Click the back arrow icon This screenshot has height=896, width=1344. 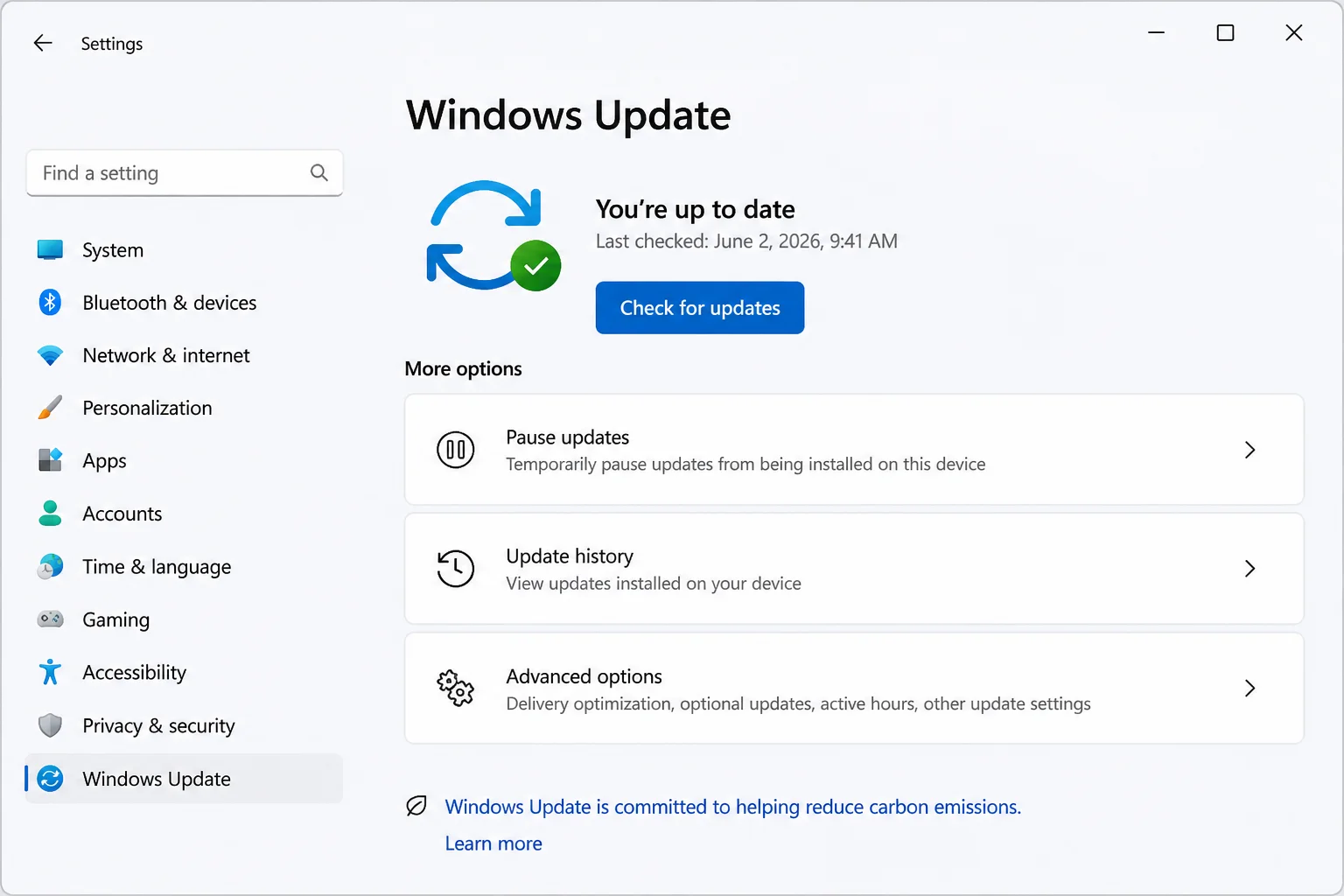(43, 43)
